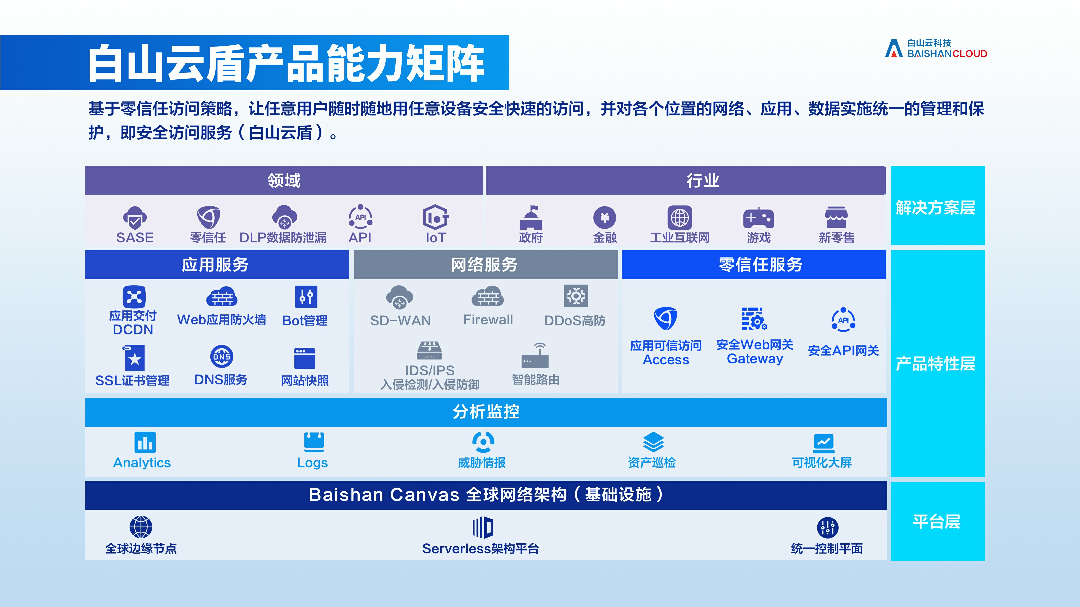Click the 应用交付 DCDN icon
Viewport: 1080px width, 607px height.
[134, 297]
